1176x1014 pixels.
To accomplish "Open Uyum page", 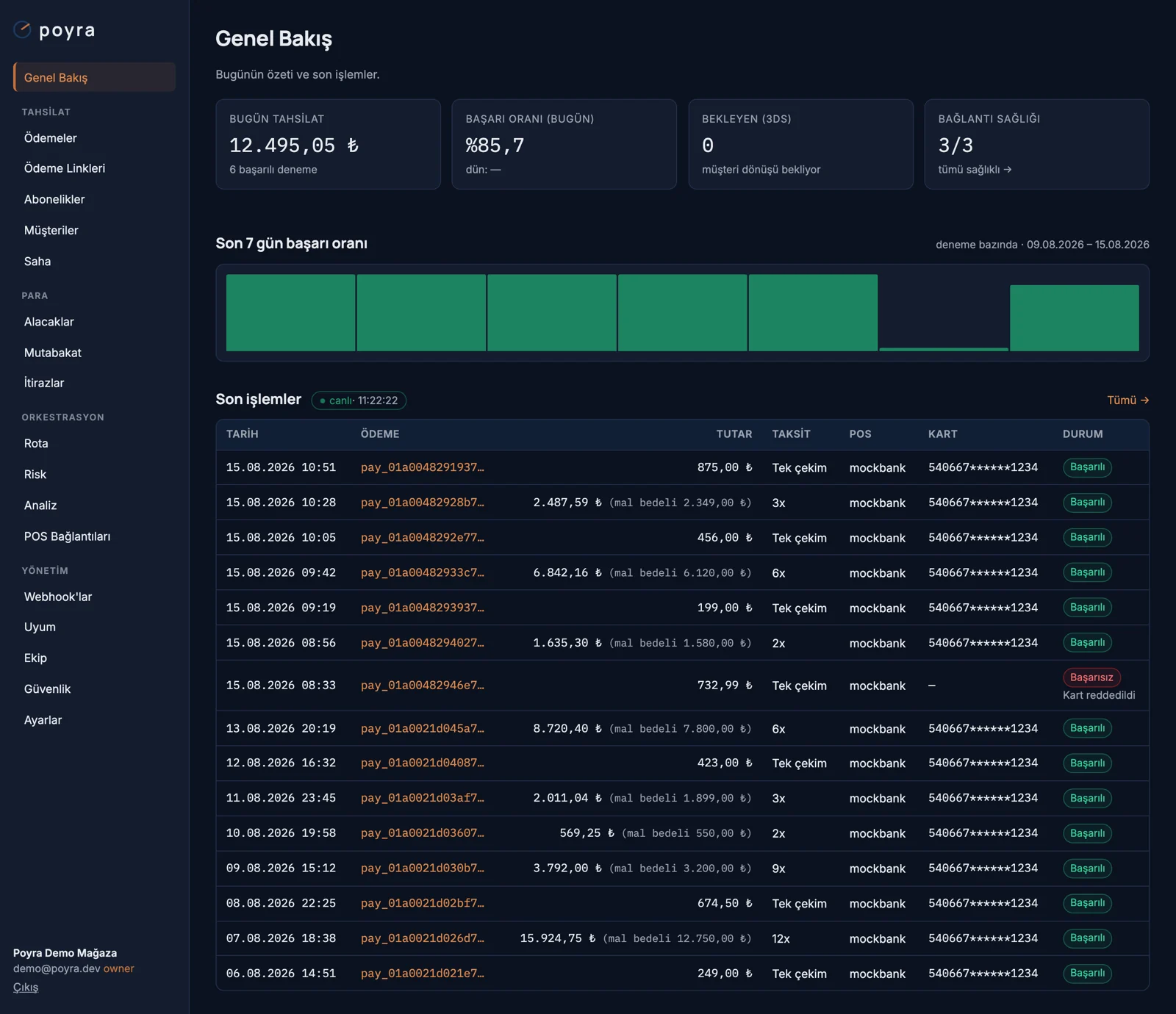I will coord(40,627).
